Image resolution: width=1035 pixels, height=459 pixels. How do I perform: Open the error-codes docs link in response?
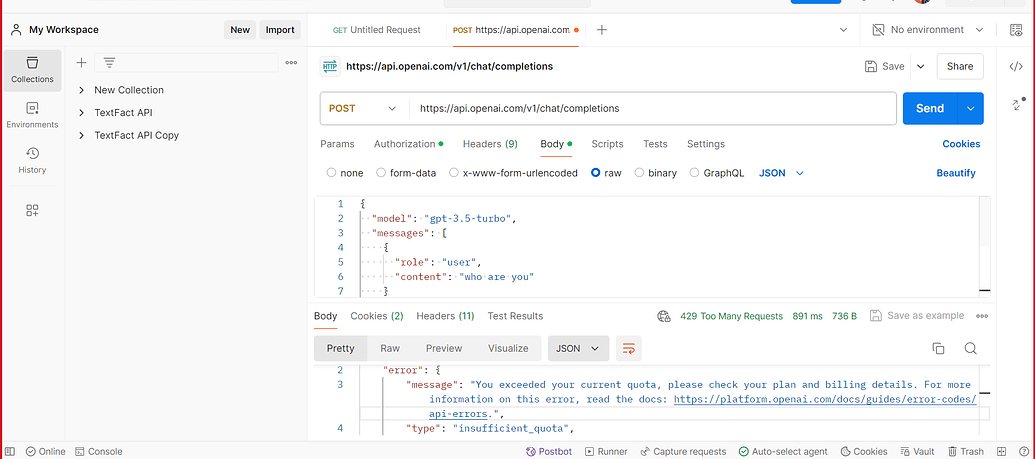824,398
